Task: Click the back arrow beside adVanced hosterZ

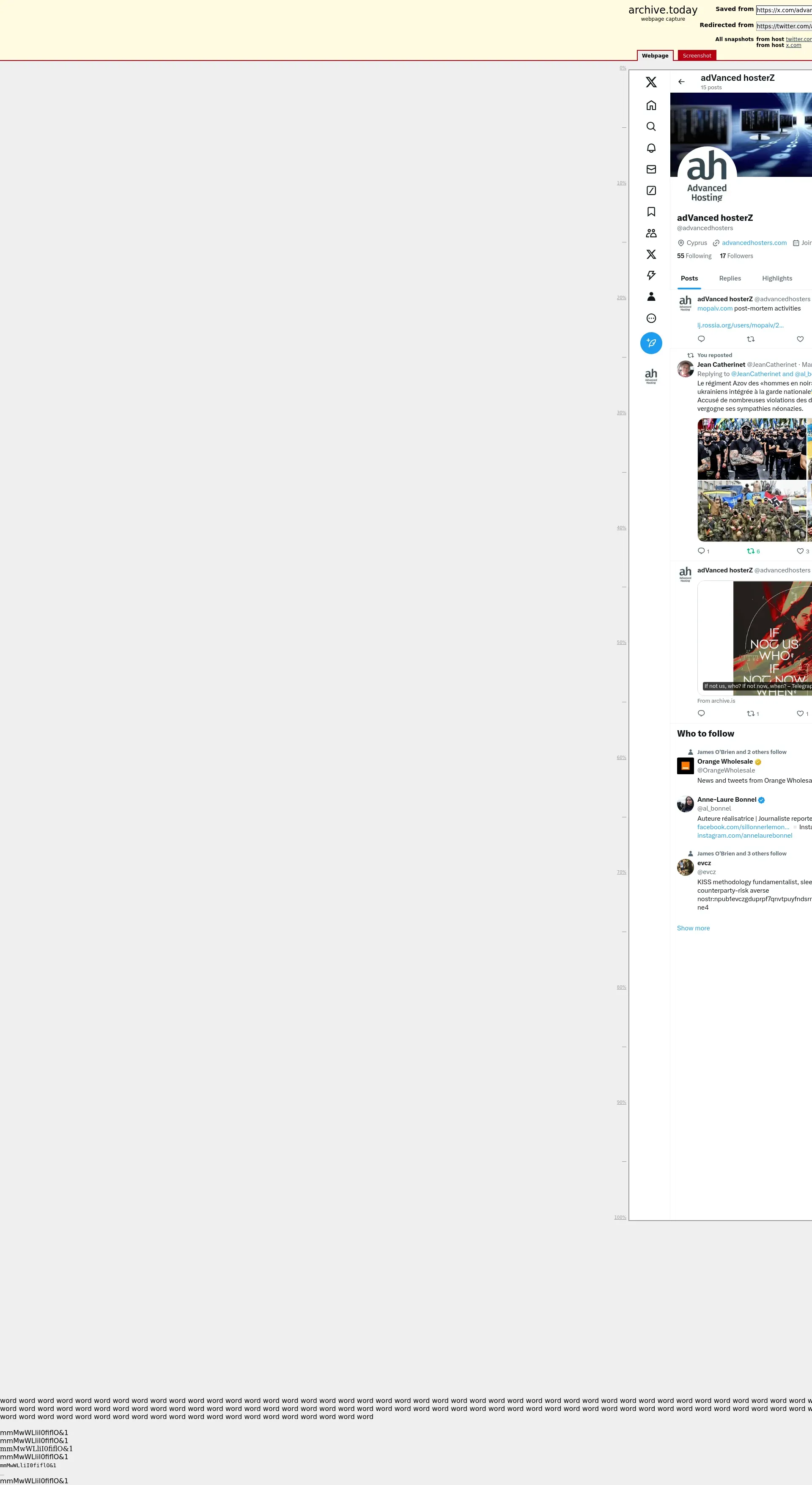Action: point(681,82)
